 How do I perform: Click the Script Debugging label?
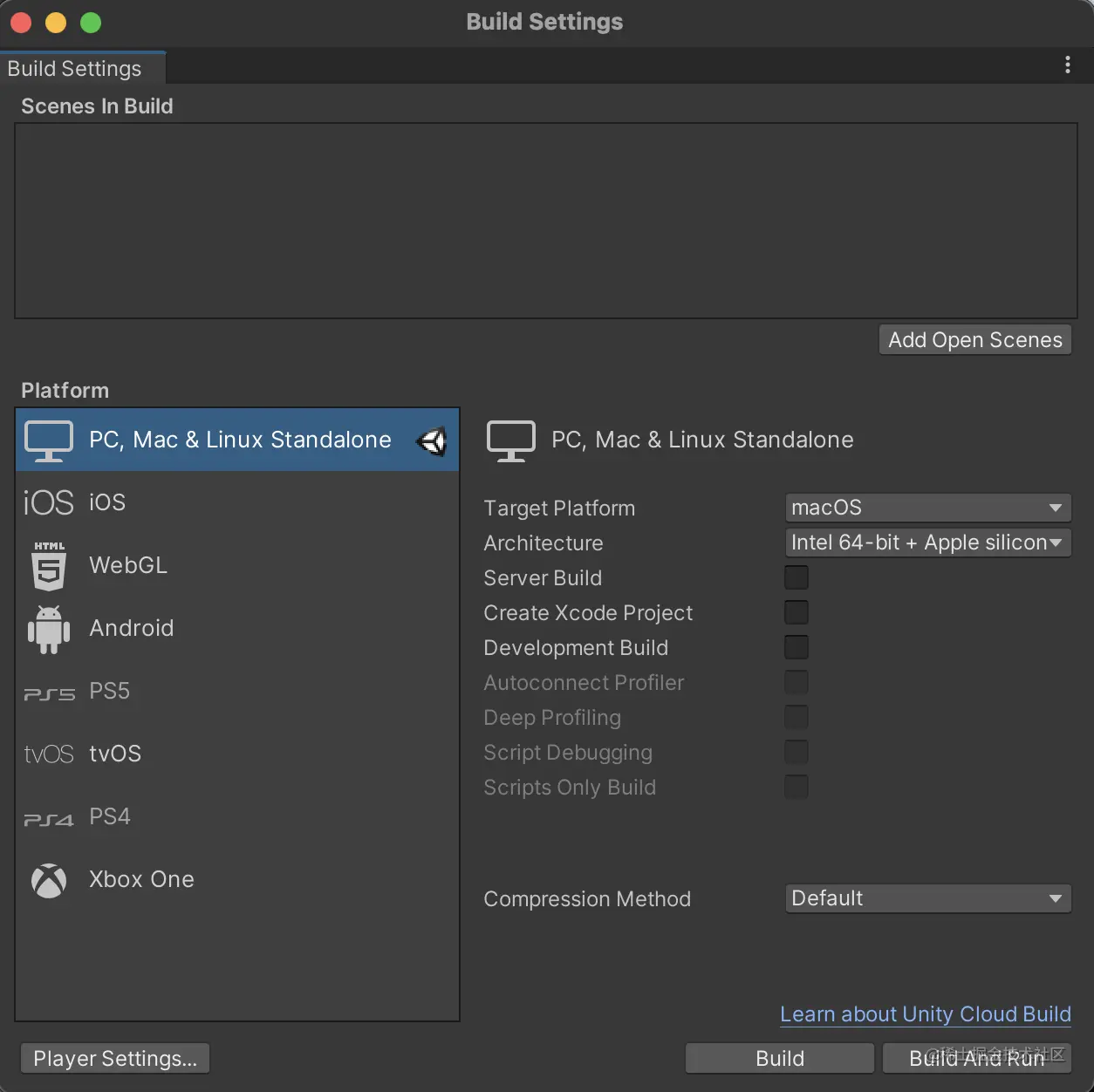[x=568, y=753]
